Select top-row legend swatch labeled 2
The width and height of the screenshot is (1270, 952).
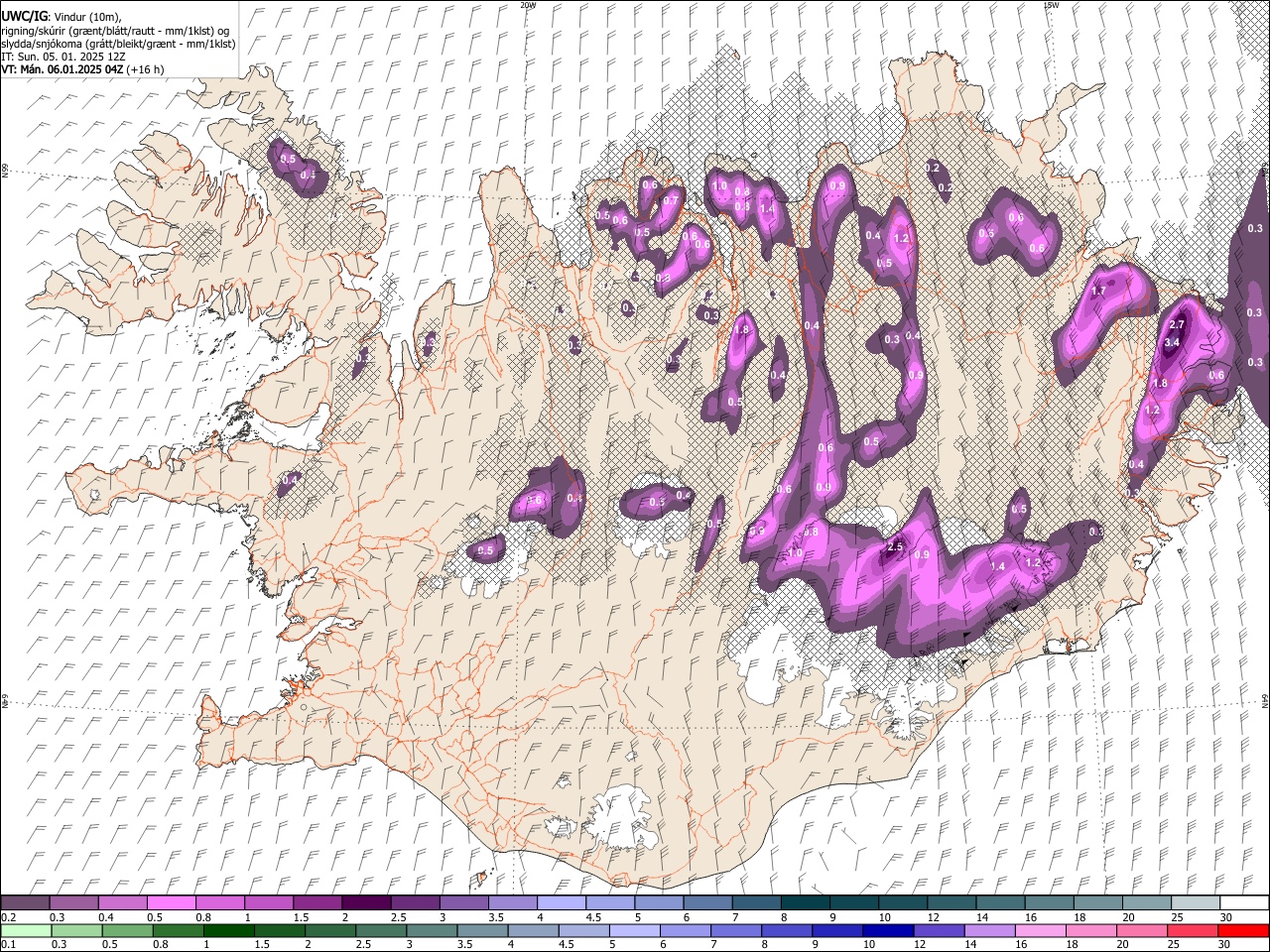(x=365, y=903)
